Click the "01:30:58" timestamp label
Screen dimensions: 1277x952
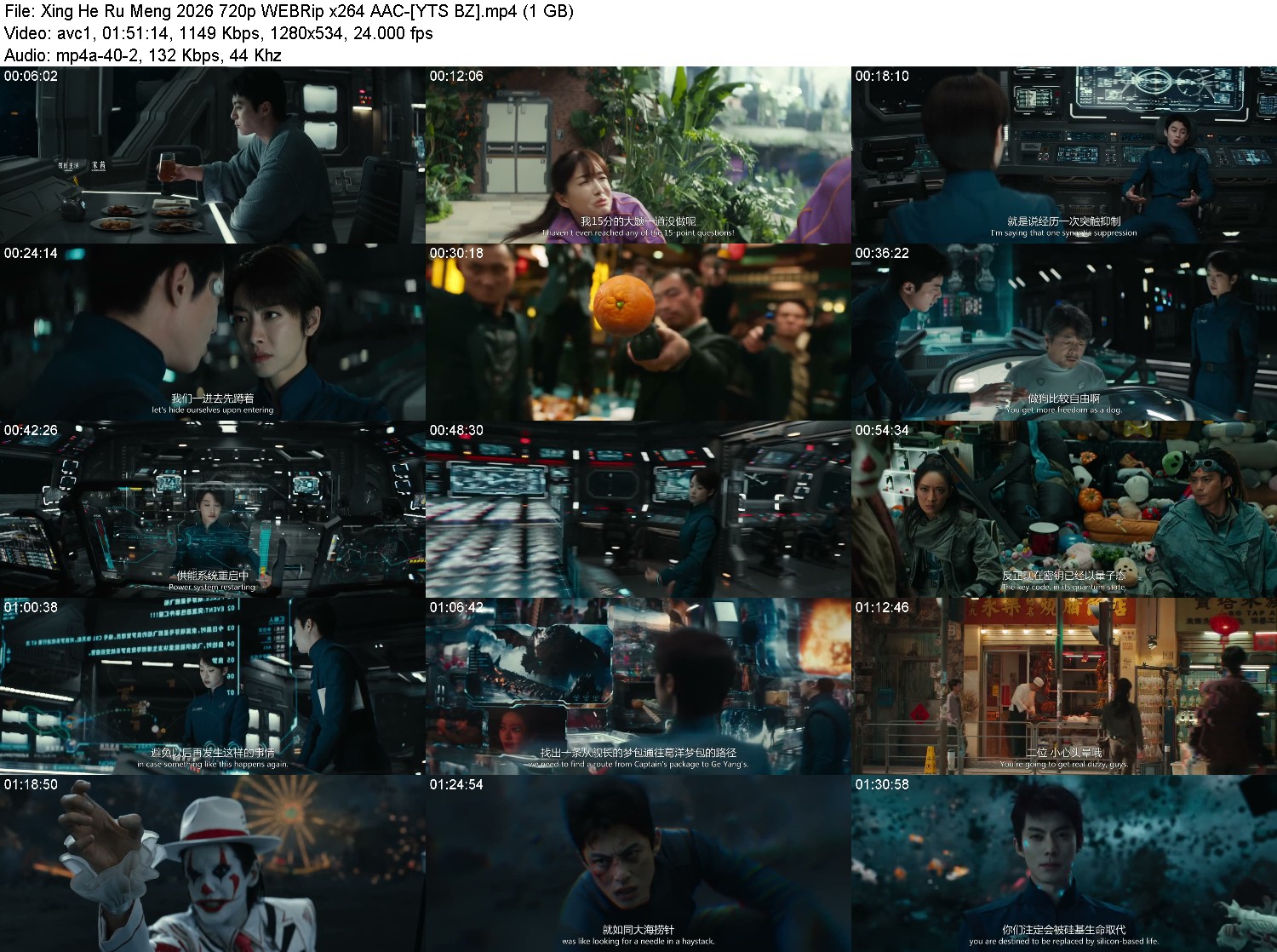882,784
